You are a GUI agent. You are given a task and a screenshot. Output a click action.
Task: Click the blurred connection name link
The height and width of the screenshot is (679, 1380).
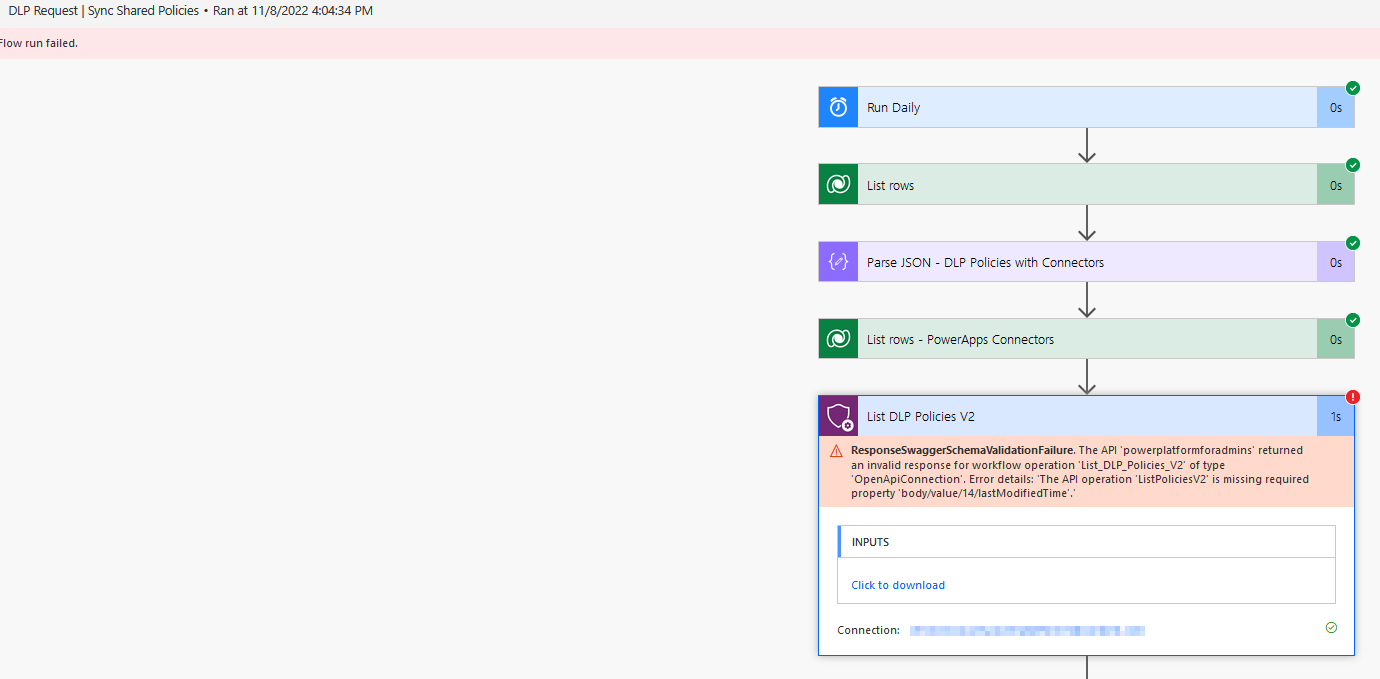click(x=1027, y=629)
